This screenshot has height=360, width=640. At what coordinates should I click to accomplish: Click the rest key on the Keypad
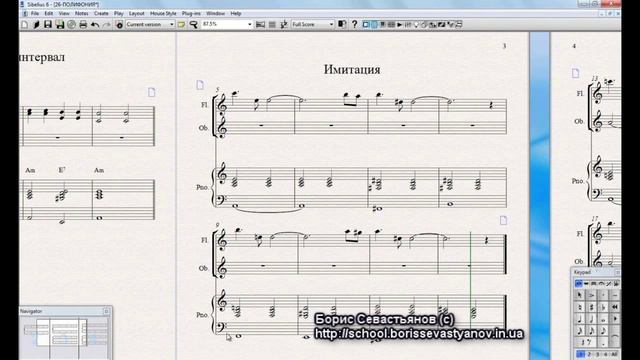coord(586,342)
